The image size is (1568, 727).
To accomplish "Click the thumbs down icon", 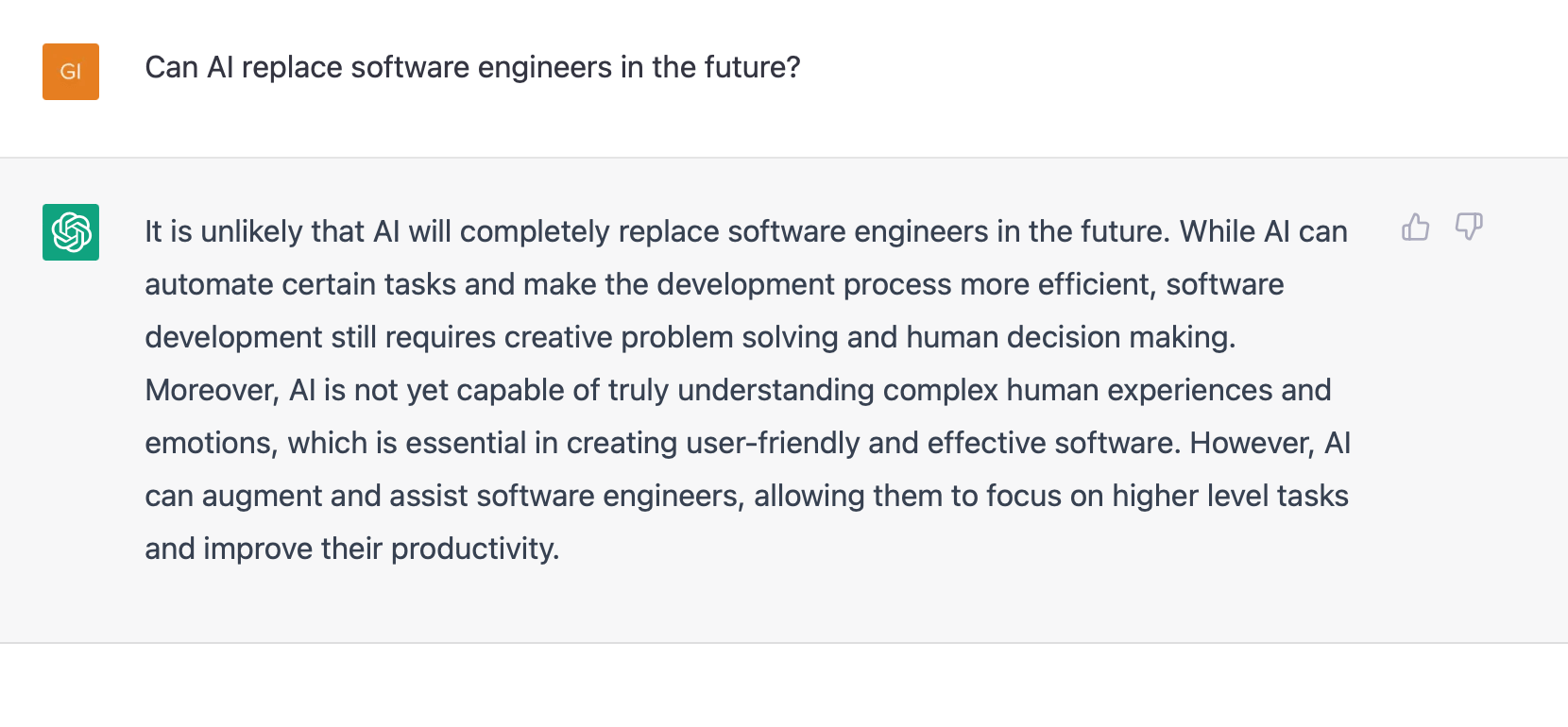I will 1469,227.
